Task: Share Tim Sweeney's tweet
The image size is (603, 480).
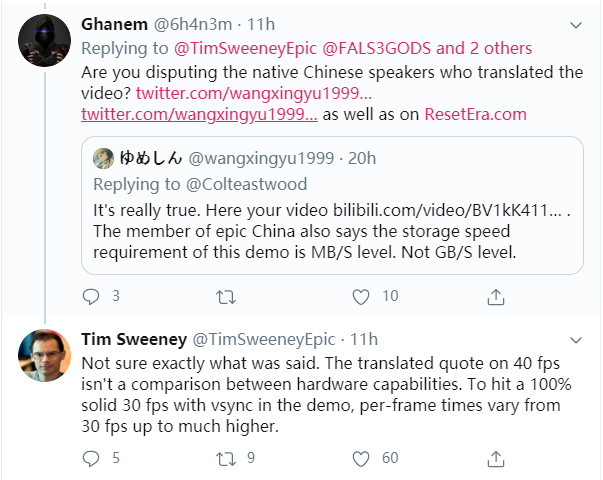Action: (x=496, y=457)
